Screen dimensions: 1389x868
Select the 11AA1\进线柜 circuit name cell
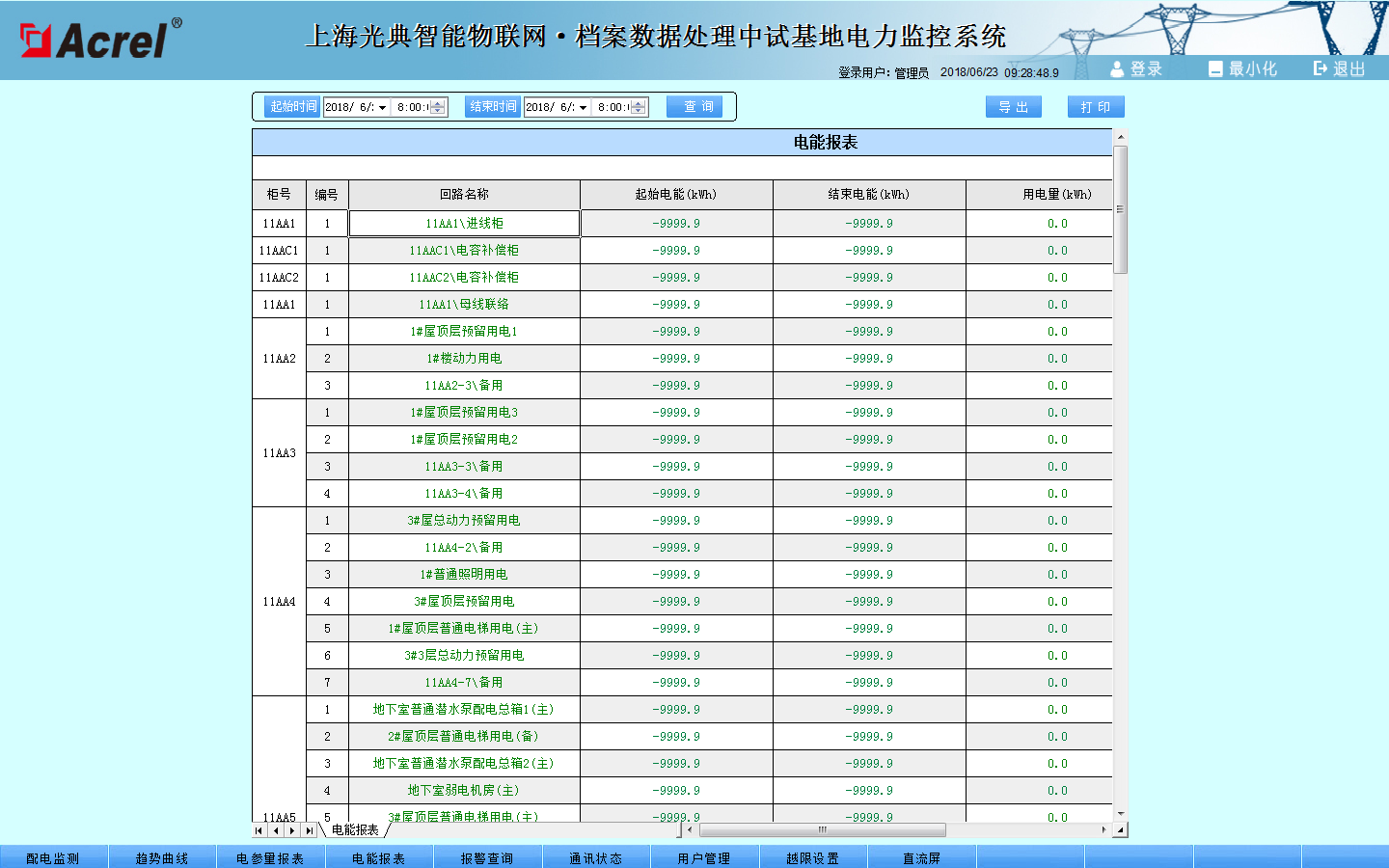(464, 224)
